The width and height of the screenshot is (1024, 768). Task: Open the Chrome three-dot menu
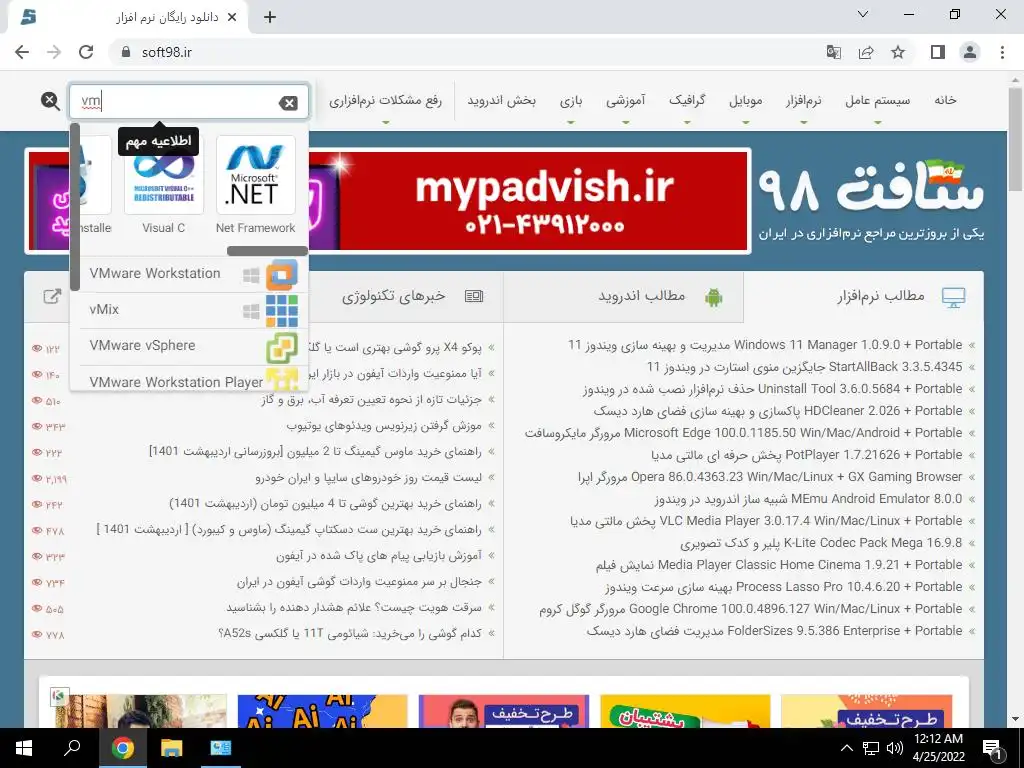(x=1002, y=52)
